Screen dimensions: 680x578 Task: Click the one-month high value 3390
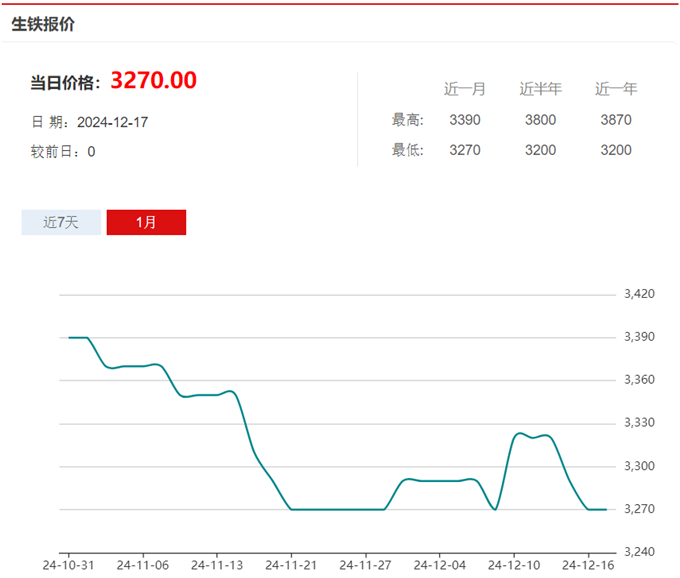pos(465,120)
